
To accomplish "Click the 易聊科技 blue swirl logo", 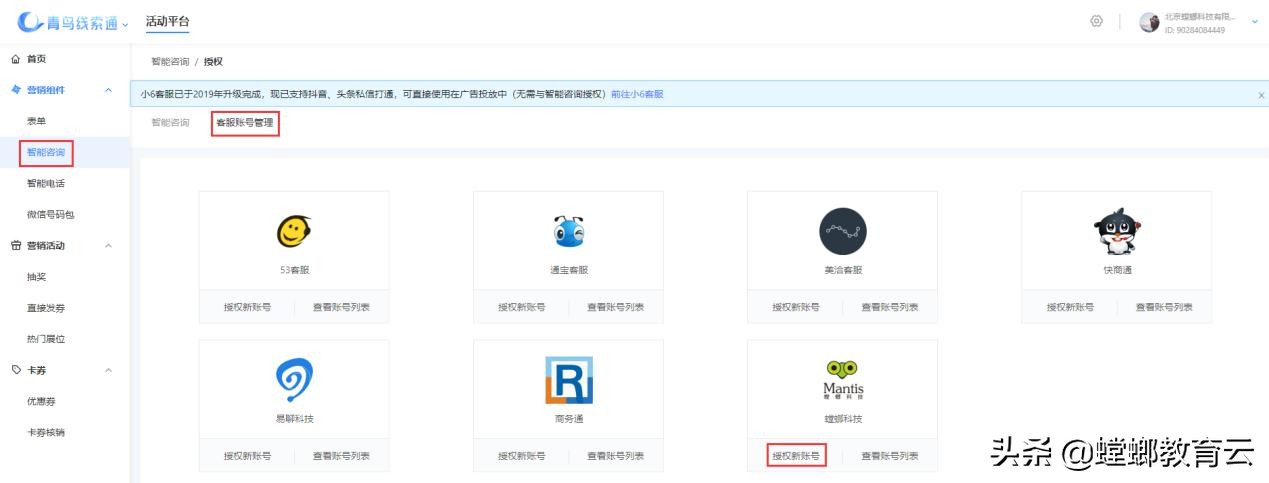I will tap(293, 381).
